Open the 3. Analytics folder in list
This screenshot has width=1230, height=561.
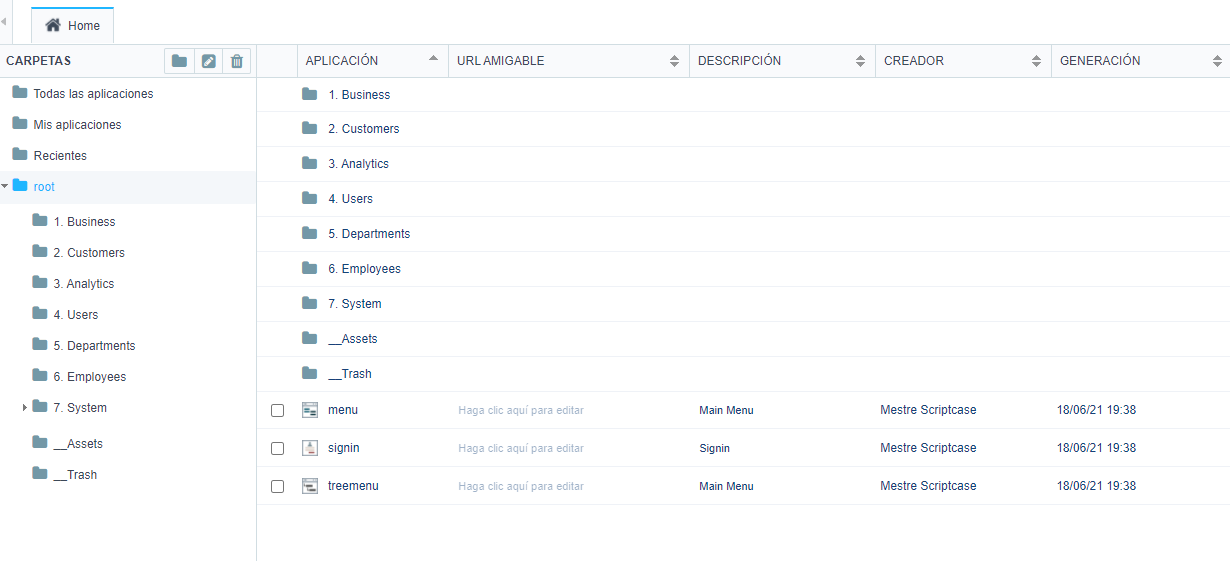358,164
